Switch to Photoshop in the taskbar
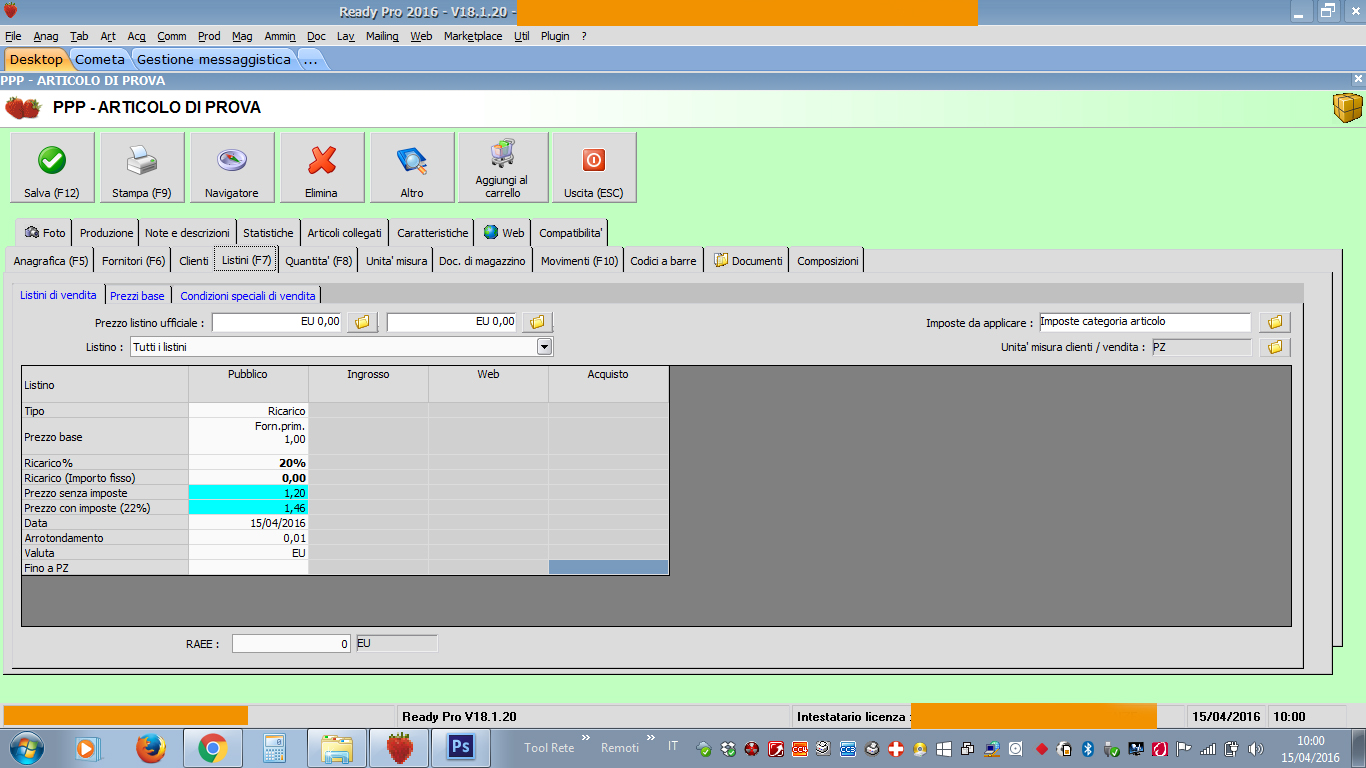1366x768 pixels. (x=461, y=747)
